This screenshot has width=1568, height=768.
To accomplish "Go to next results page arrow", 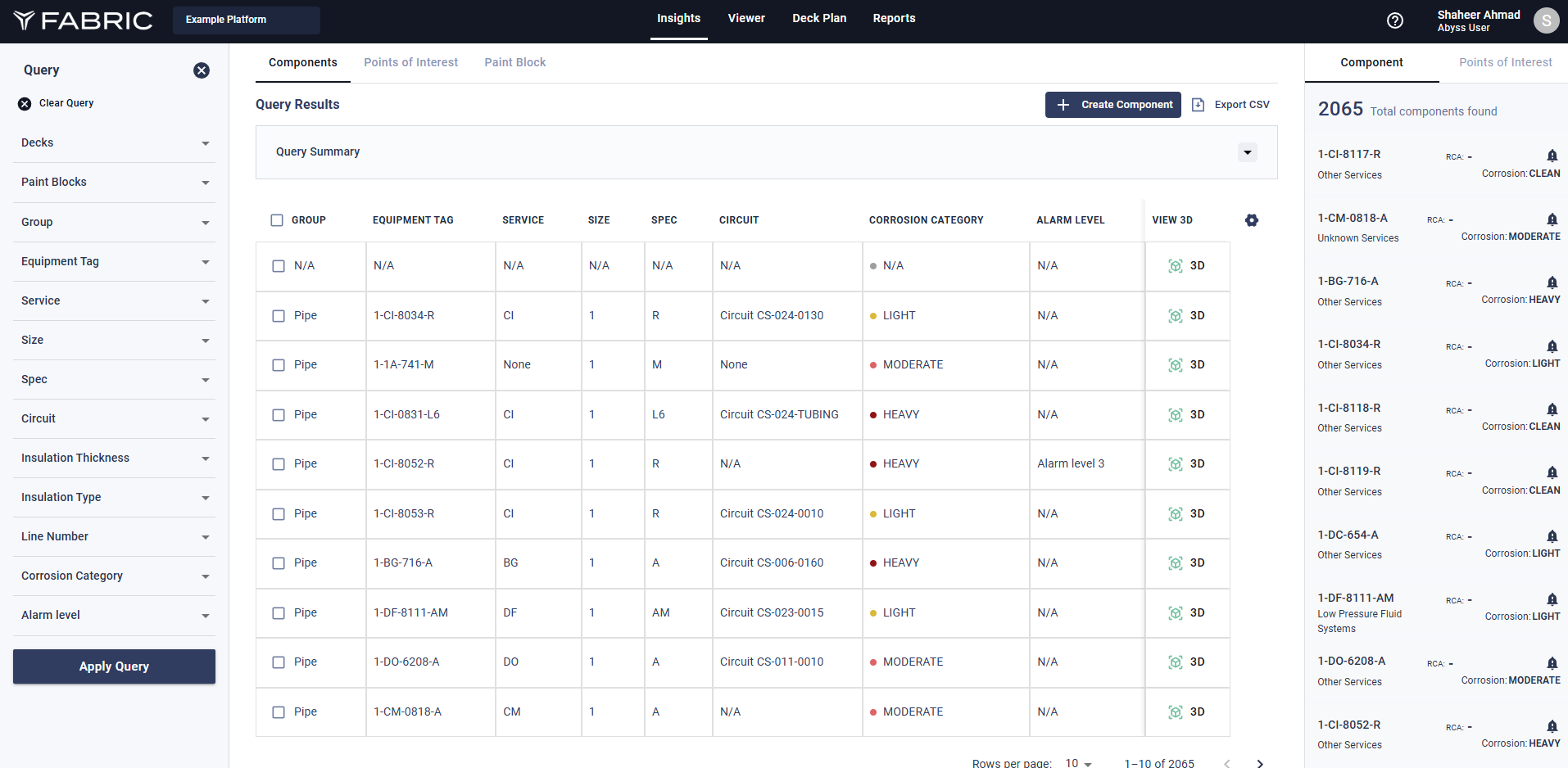I will 1260,763.
